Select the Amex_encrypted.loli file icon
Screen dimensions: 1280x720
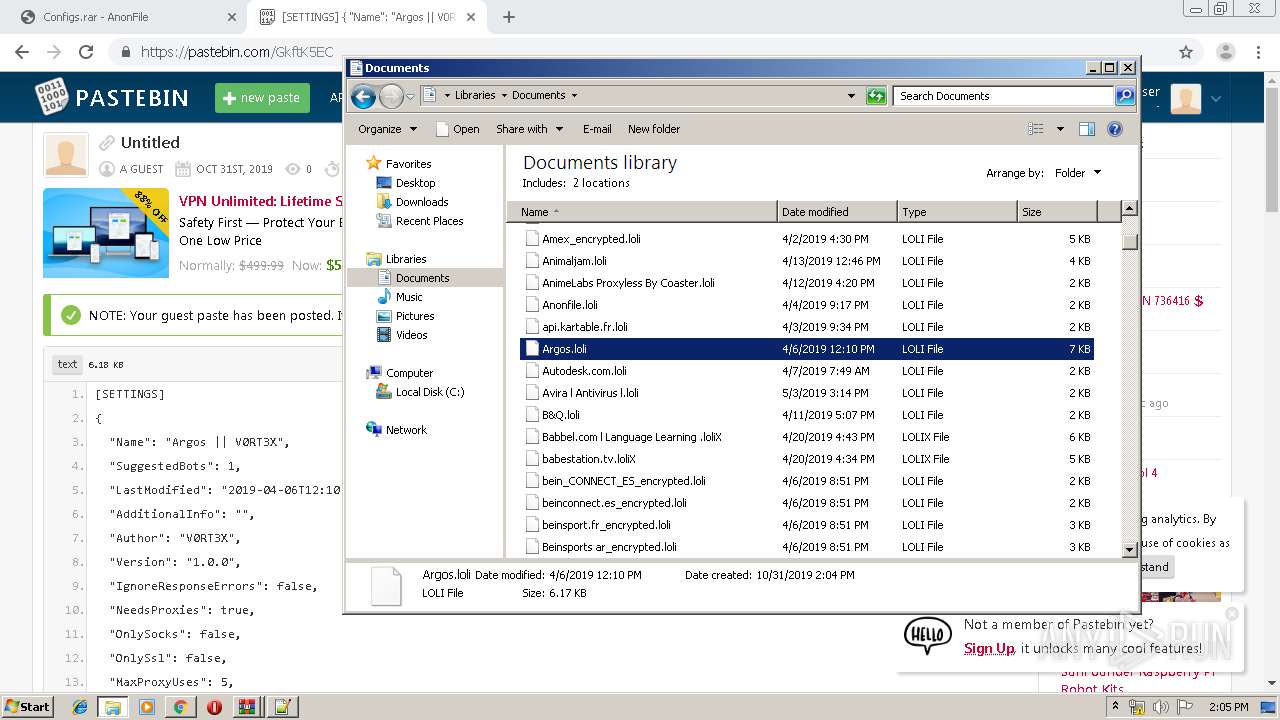[x=533, y=239]
